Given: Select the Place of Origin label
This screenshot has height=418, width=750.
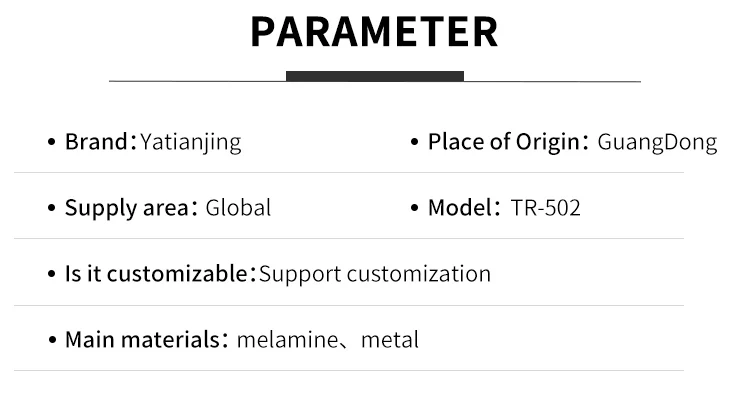Looking at the screenshot, I should point(503,142).
